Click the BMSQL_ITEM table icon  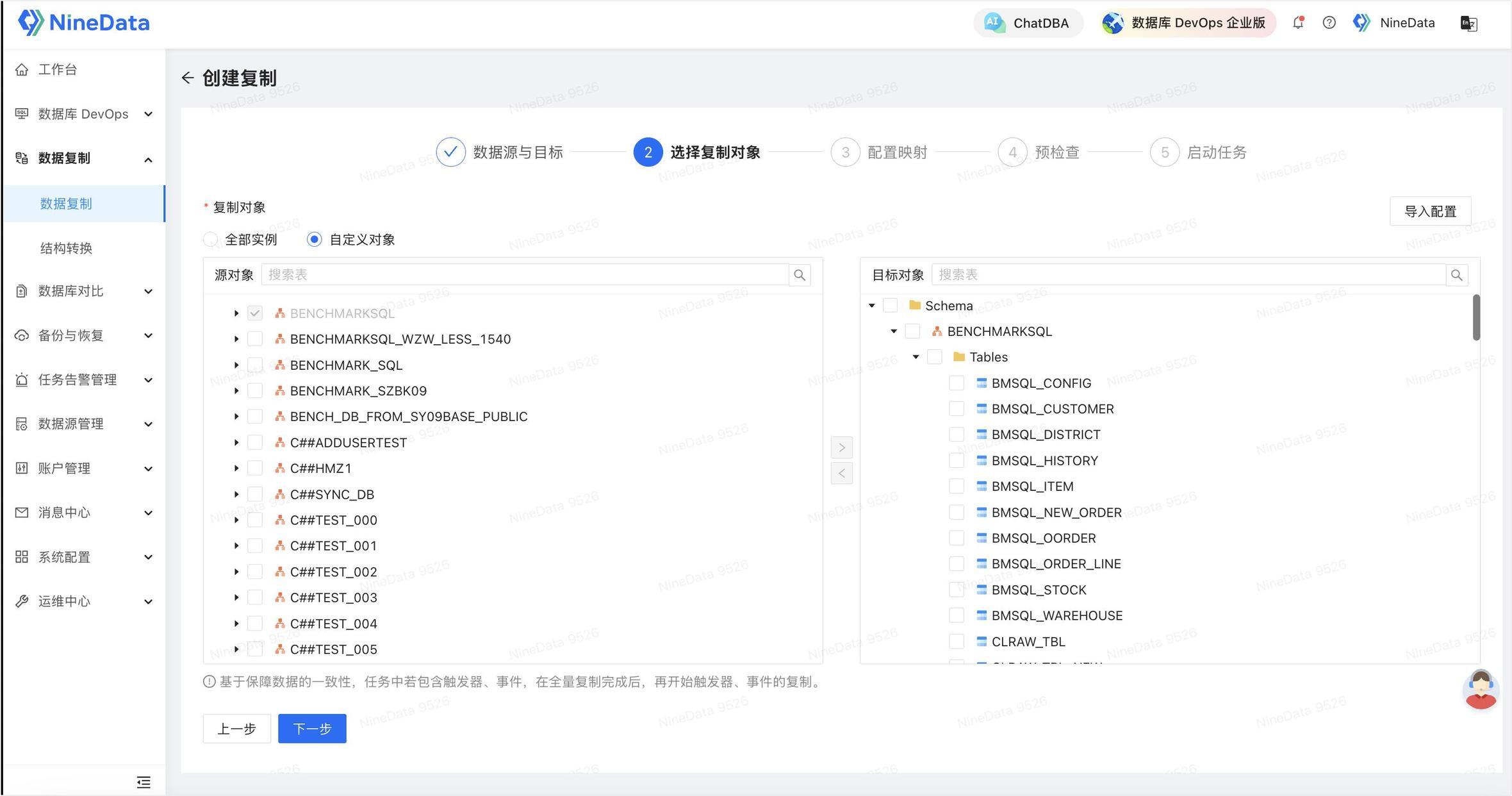982,486
